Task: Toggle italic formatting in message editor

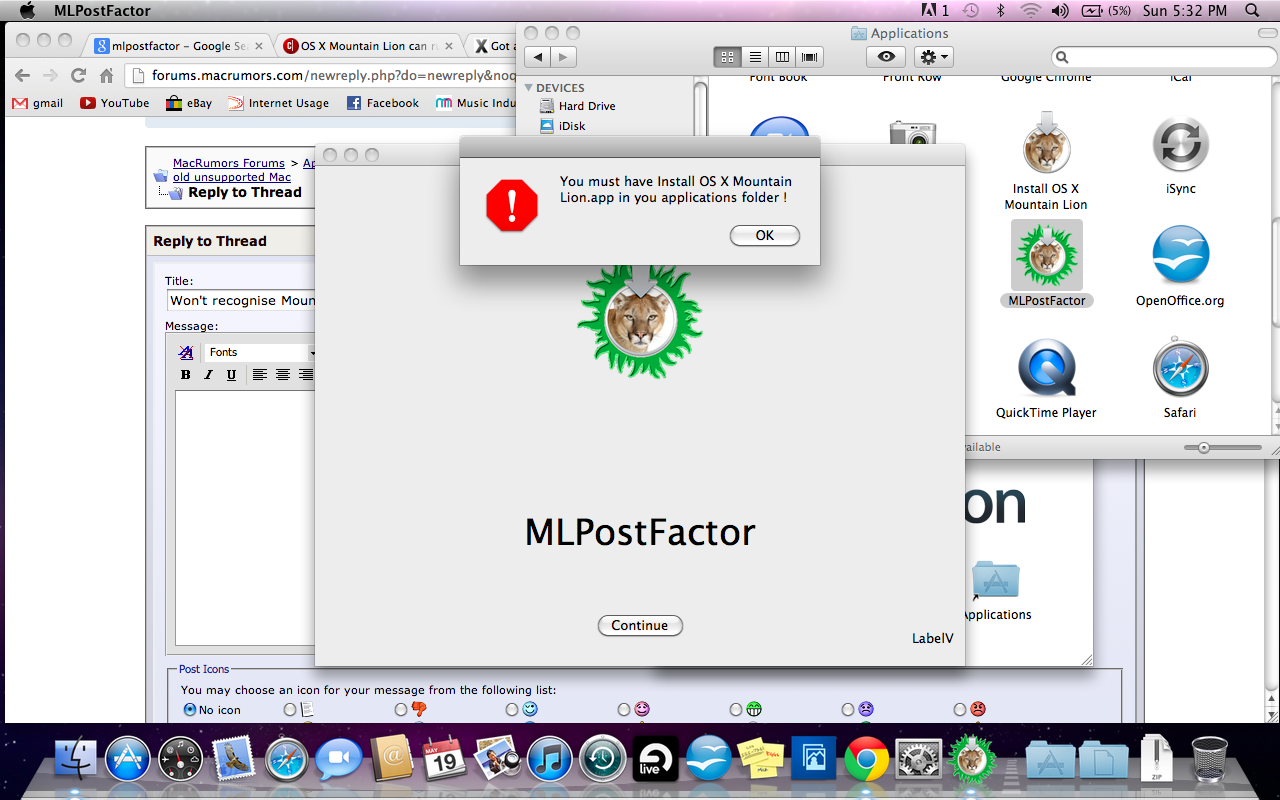Action: [208, 375]
